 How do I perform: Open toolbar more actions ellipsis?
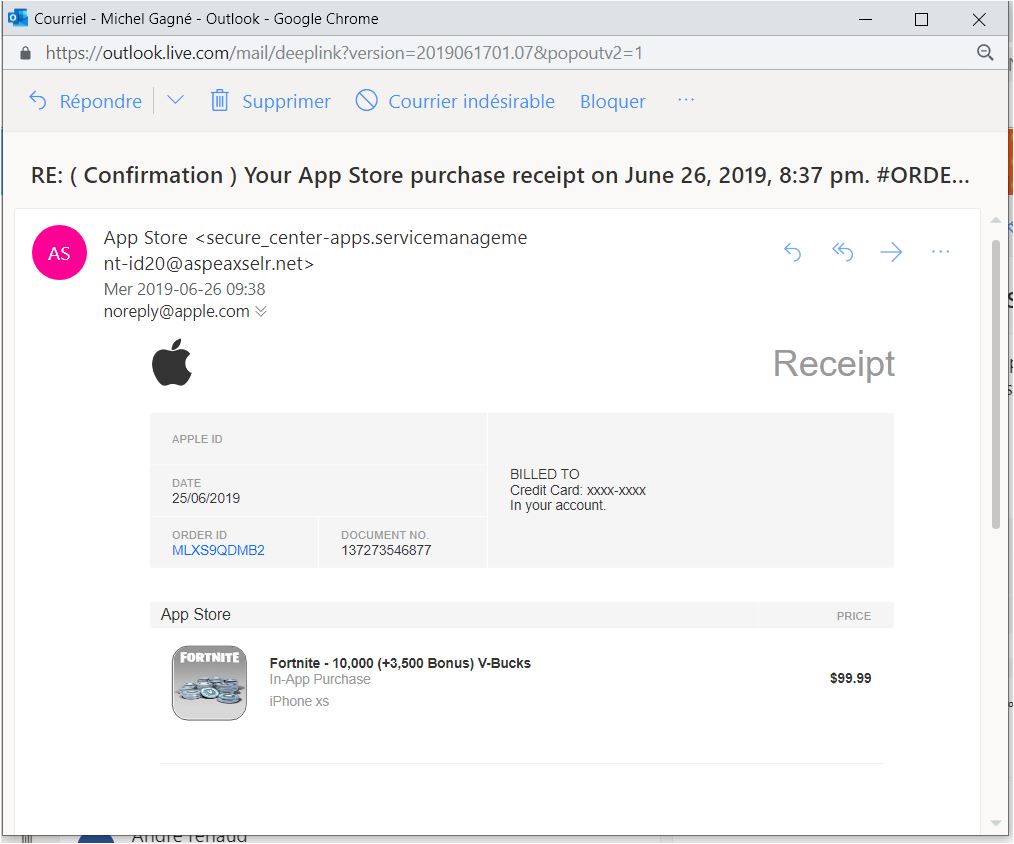tap(685, 100)
